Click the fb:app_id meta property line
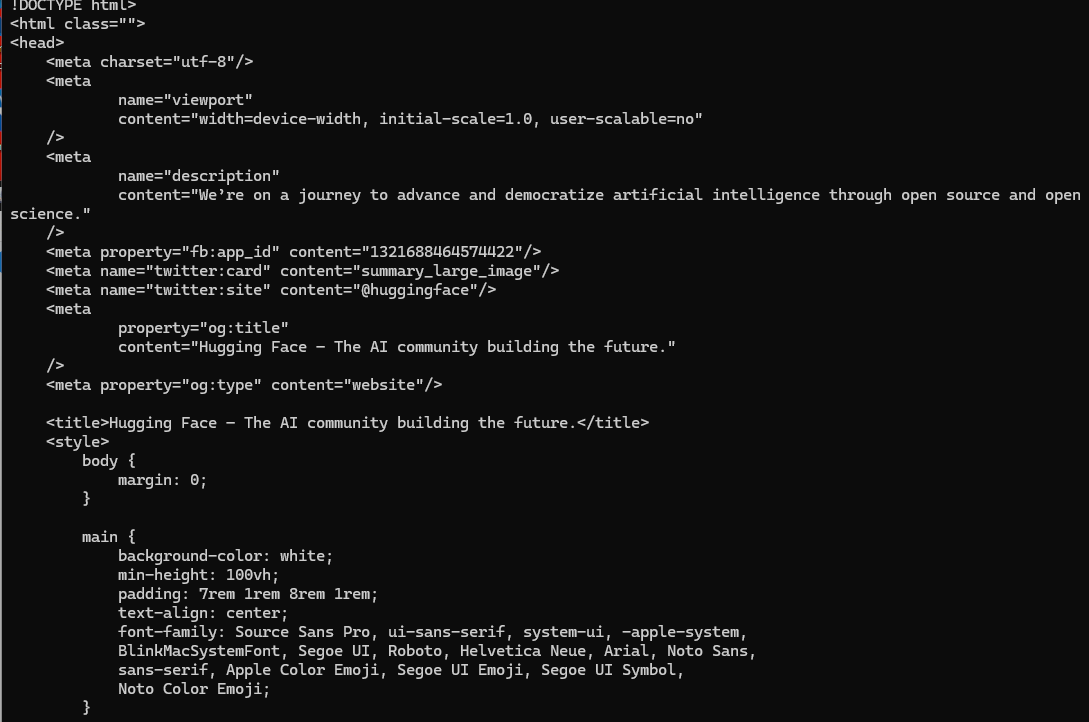The image size is (1089, 722). click(293, 252)
